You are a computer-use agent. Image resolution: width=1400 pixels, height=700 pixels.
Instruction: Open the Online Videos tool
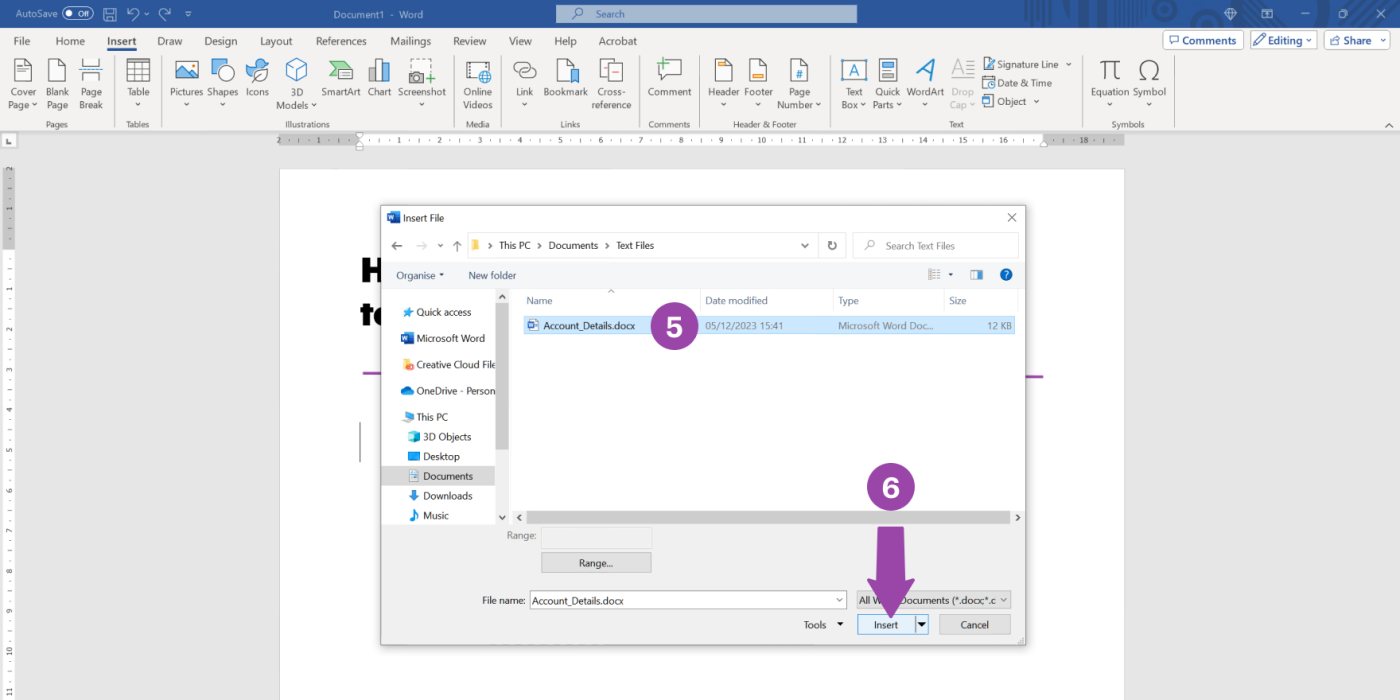[477, 80]
